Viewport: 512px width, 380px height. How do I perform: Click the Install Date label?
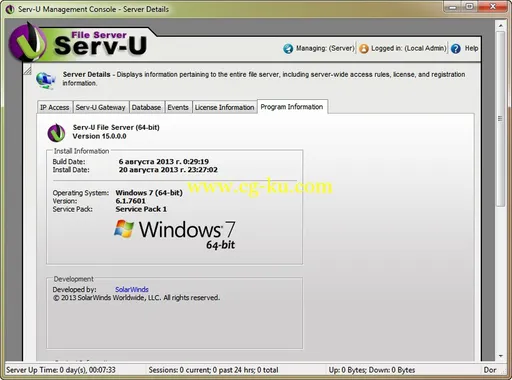point(71,170)
